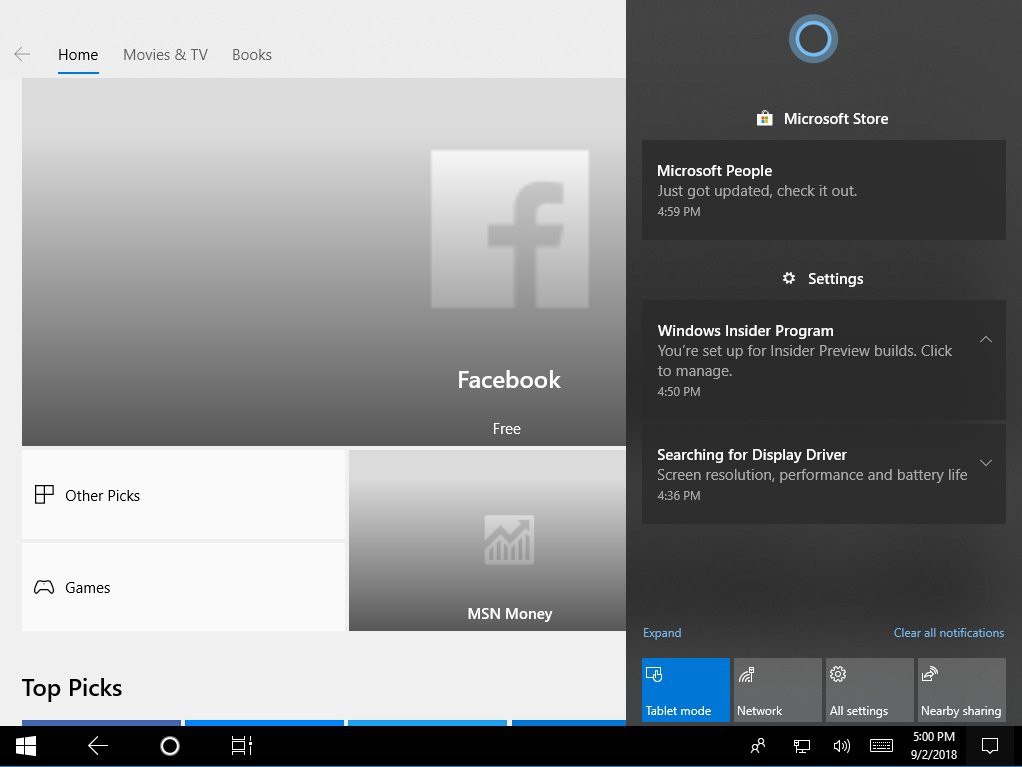Switch to the Books tab
This screenshot has height=767, width=1022.
[x=252, y=55]
